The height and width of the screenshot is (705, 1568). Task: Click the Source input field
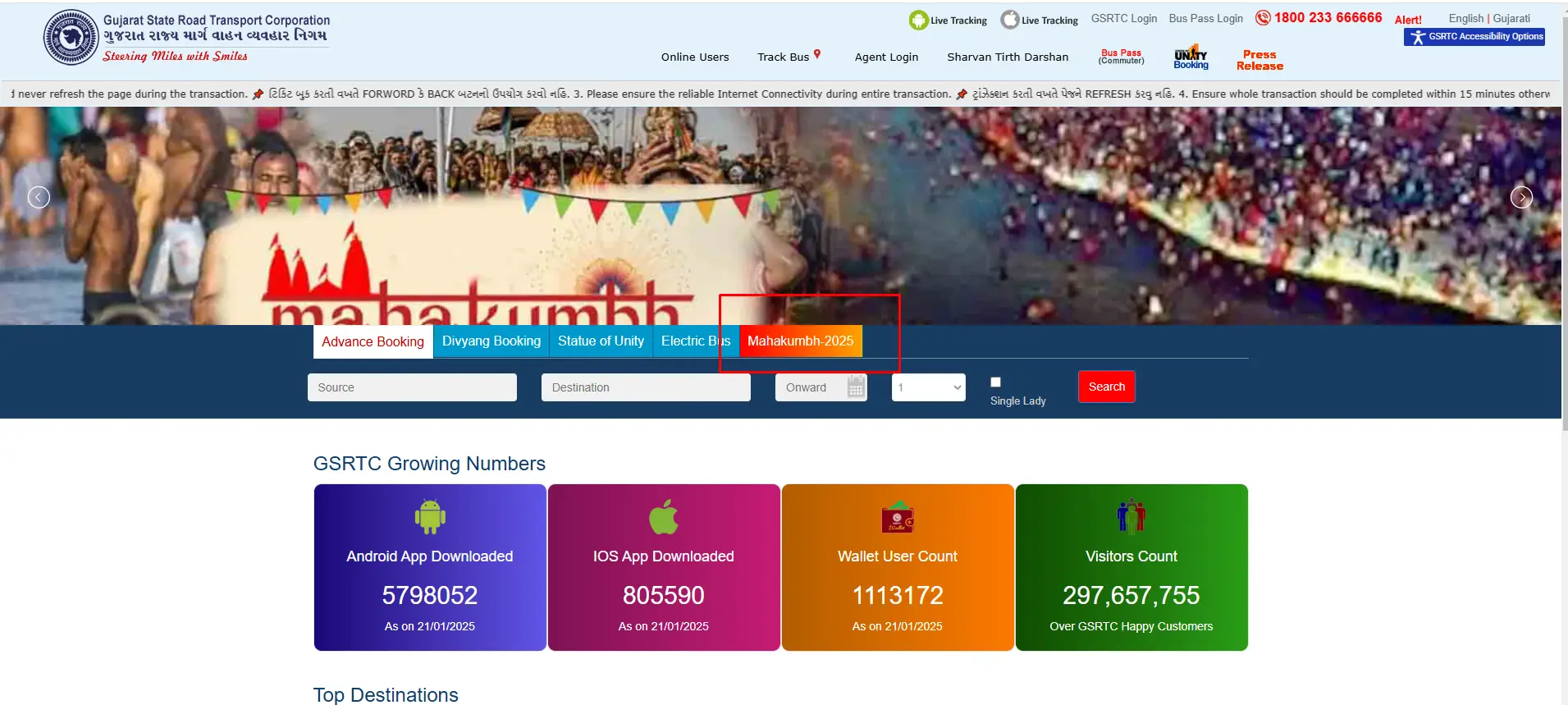[x=412, y=387]
